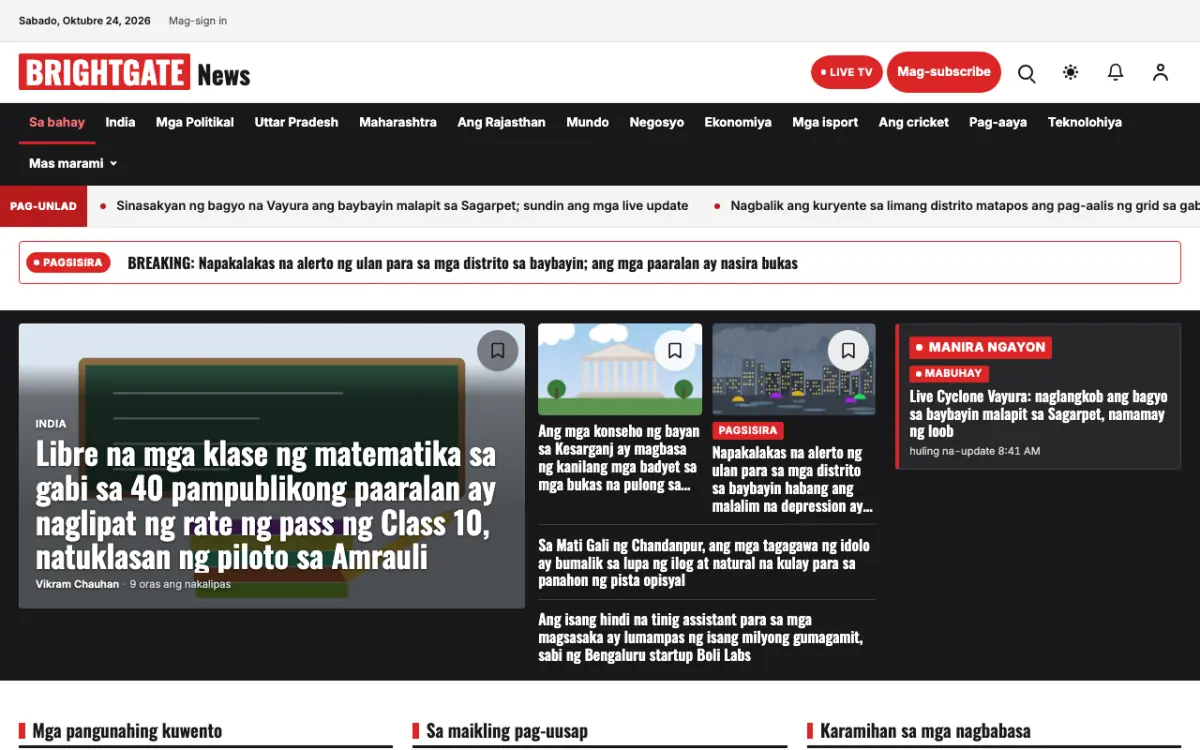Go to Uttar Pradesh section
This screenshot has height=750, width=1200.
click(x=297, y=122)
